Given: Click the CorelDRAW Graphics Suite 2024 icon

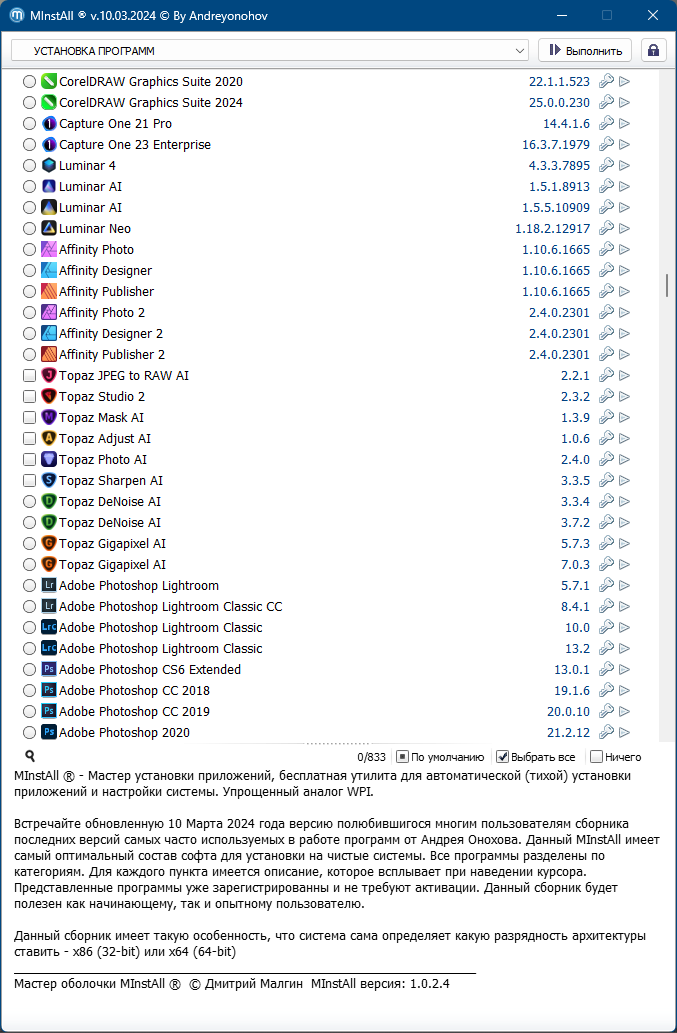Looking at the screenshot, I should tap(49, 103).
